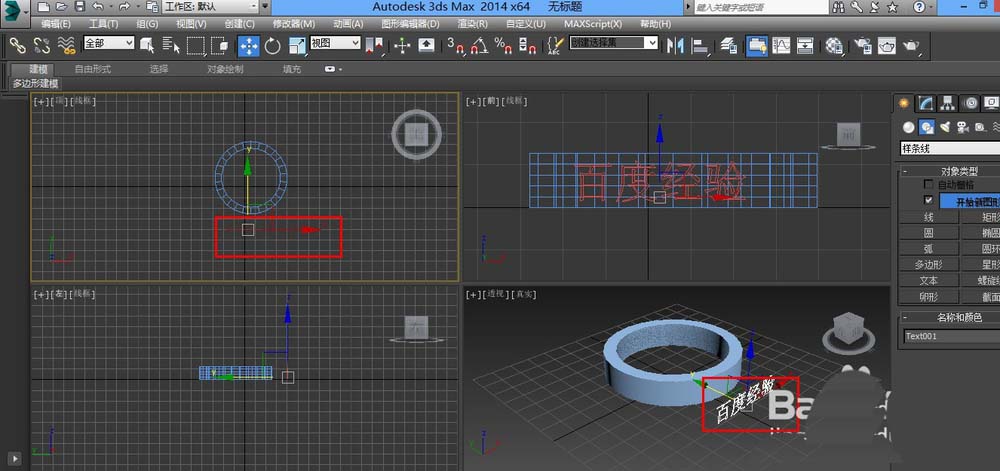Click the 弧 spline button
The height and width of the screenshot is (471, 1000).
click(x=929, y=249)
